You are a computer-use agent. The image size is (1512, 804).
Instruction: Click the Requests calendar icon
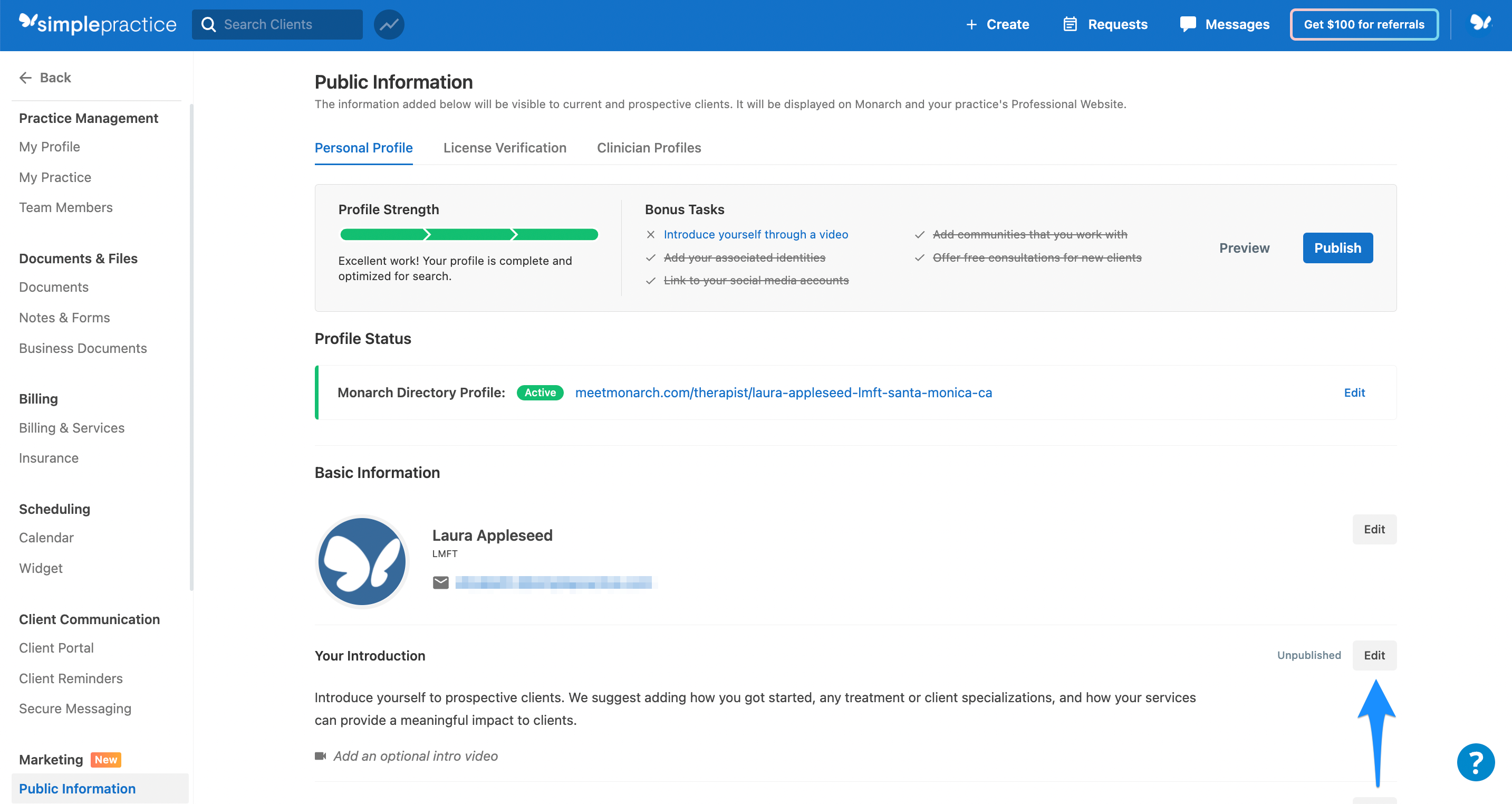(1070, 24)
